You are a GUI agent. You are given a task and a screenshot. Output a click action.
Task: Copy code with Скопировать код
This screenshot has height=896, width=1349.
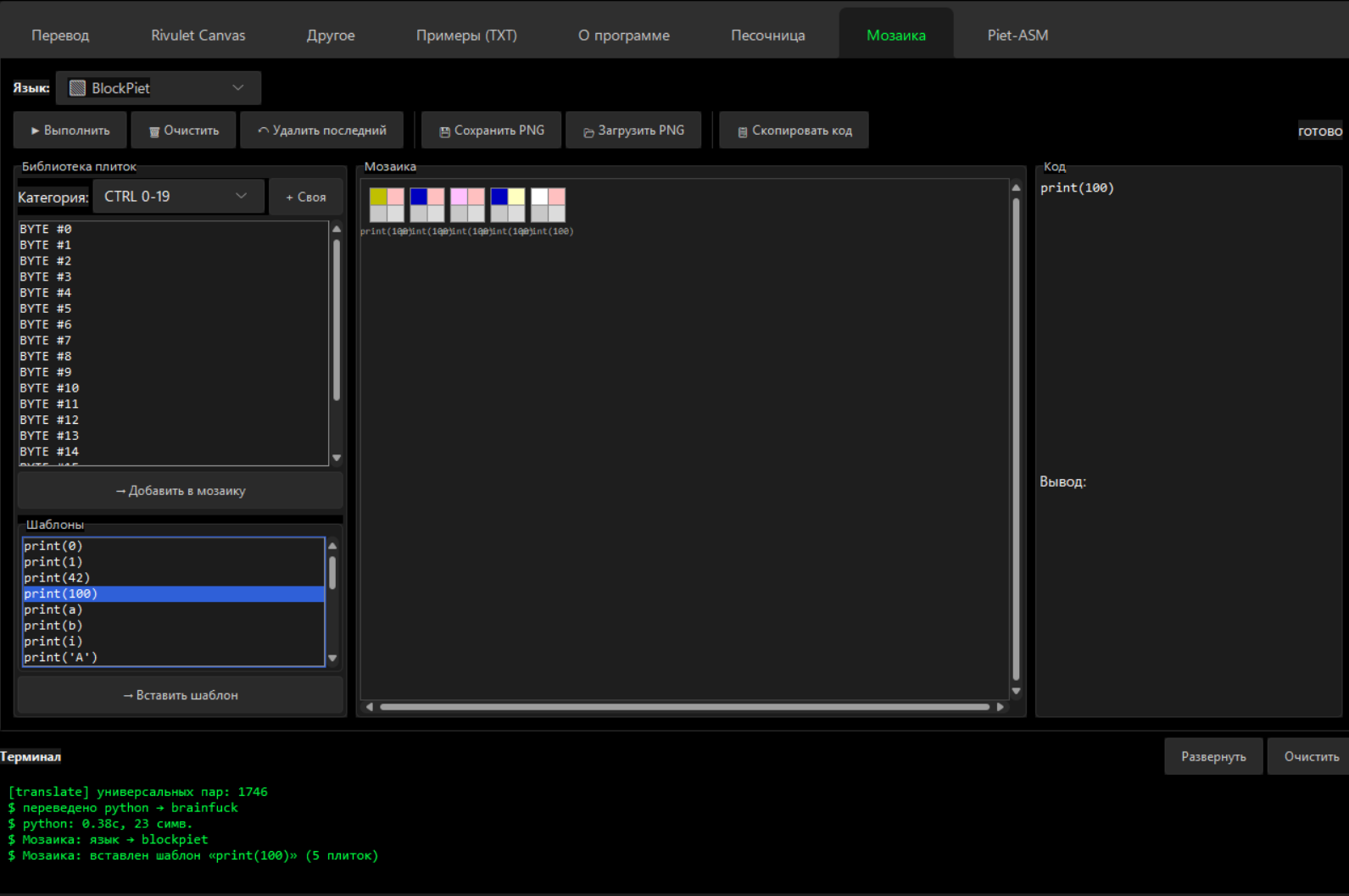794,131
